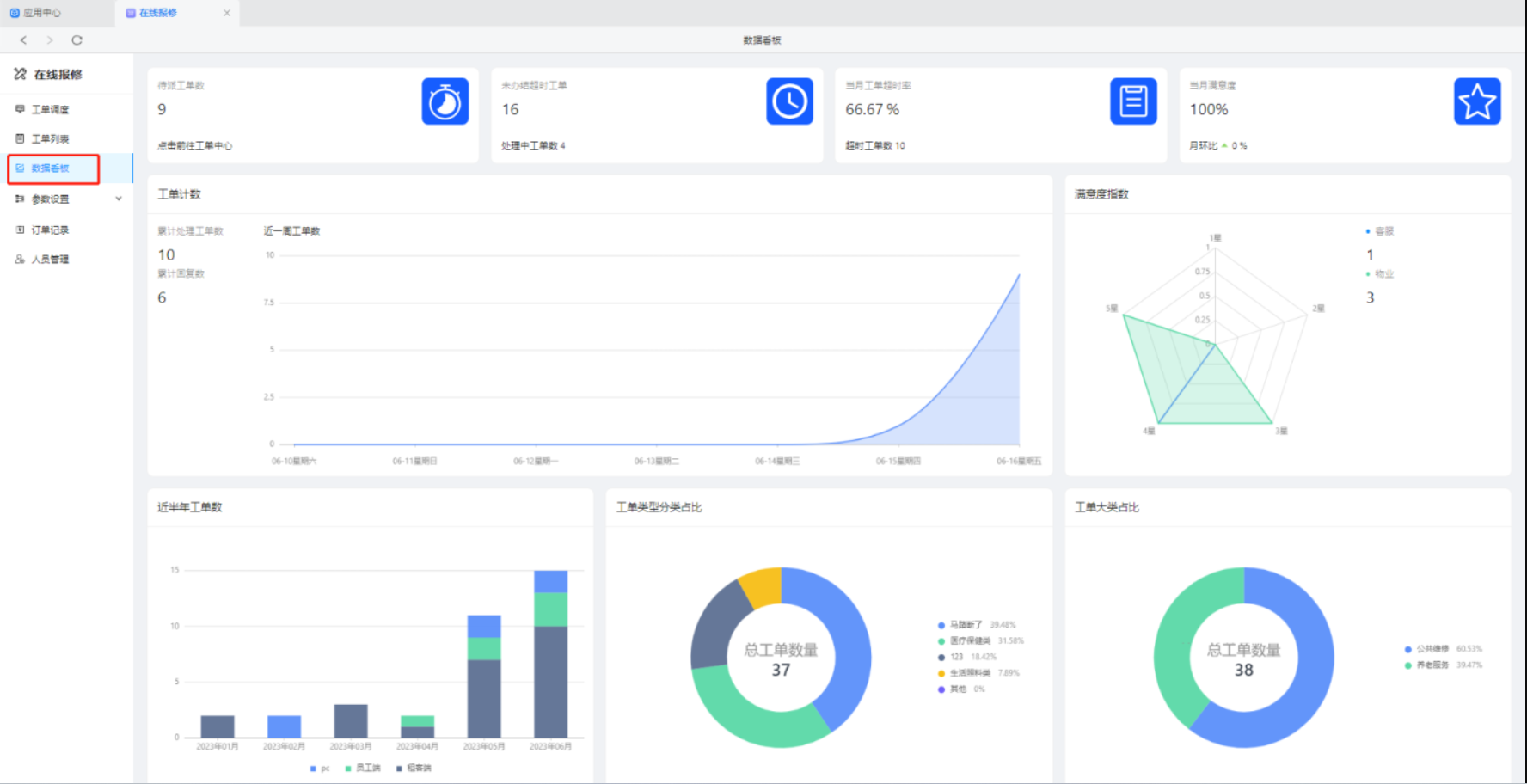Image resolution: width=1527 pixels, height=784 pixels.
Task: Click the blue clock icon for overdue work orders
Action: pos(789,101)
